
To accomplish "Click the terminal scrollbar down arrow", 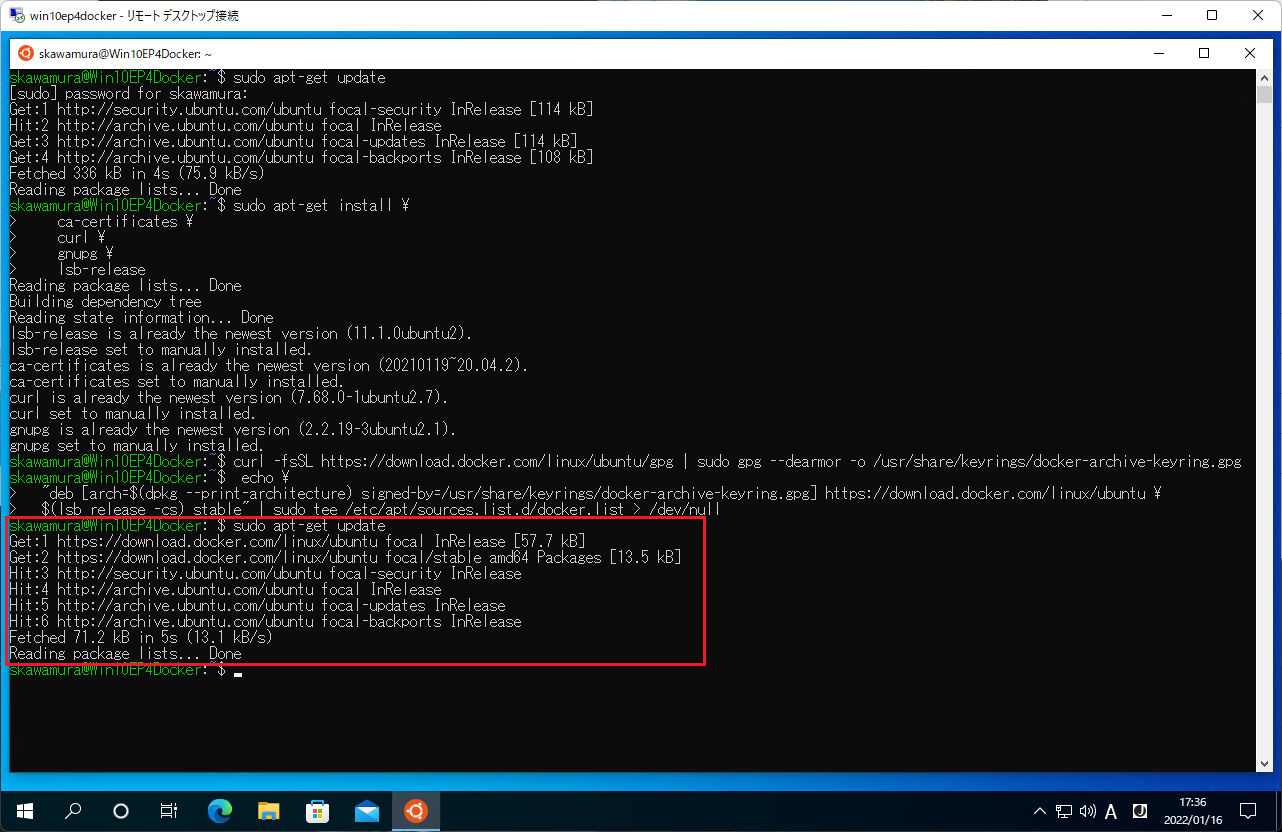I will tap(1262, 764).
